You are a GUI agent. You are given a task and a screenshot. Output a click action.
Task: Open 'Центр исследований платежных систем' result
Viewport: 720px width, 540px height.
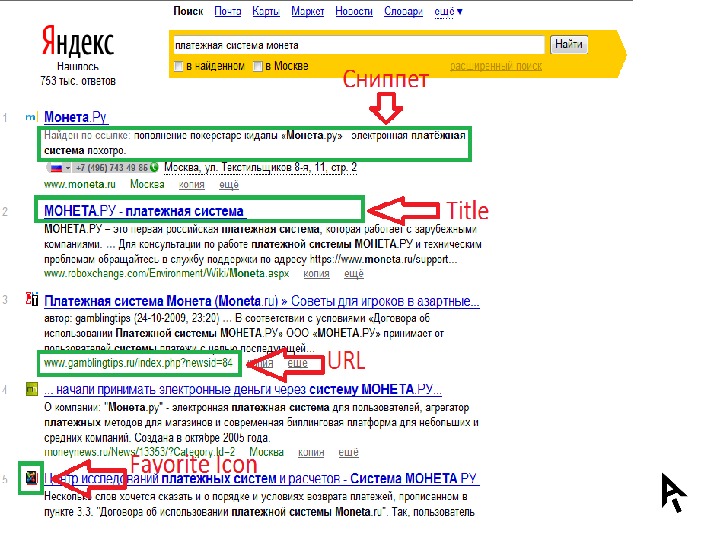coord(260,478)
